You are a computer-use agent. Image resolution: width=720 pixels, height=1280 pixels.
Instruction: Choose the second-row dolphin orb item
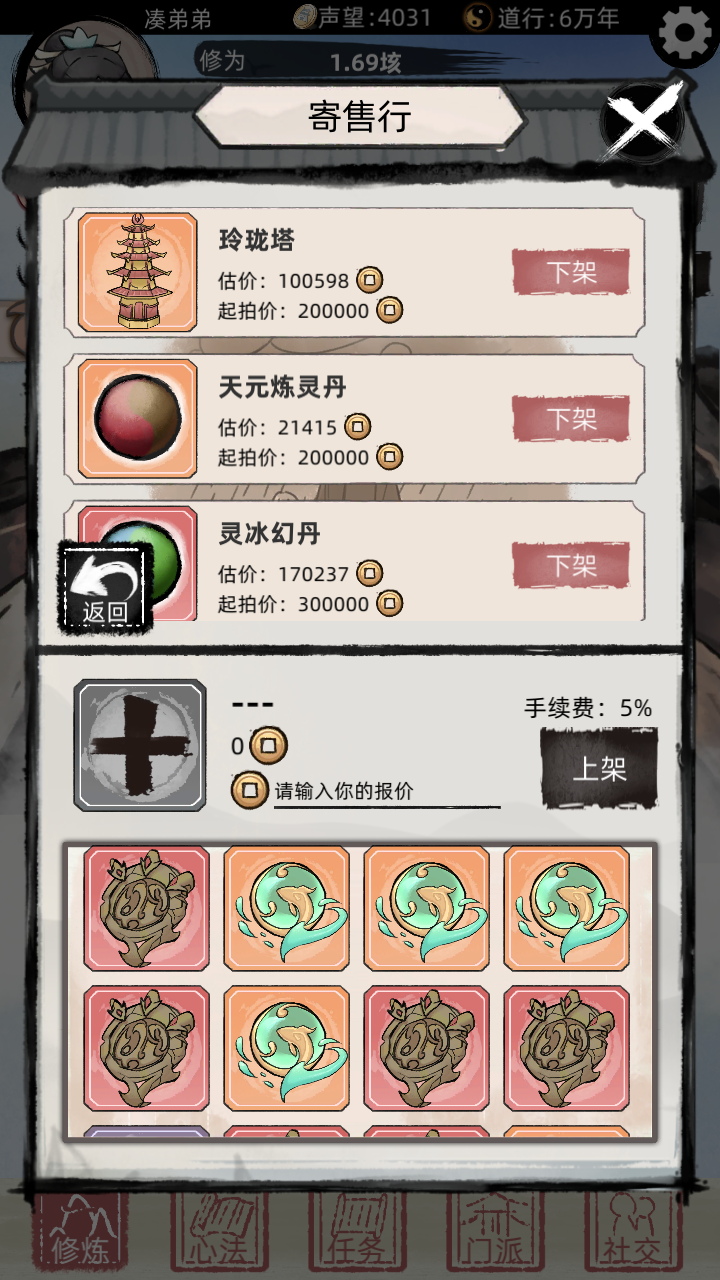[287, 1048]
